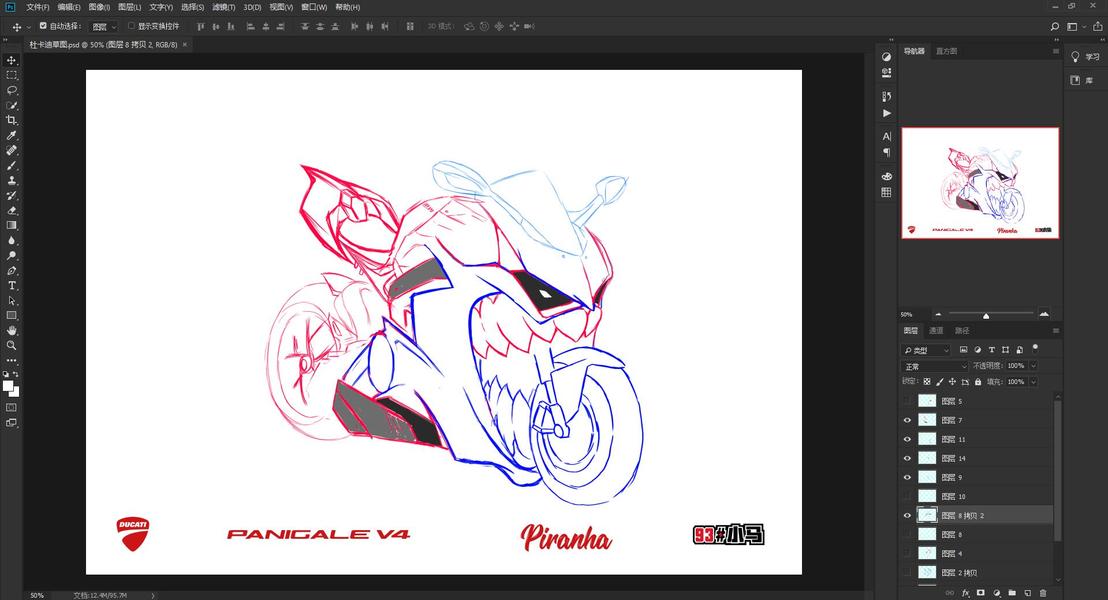The height and width of the screenshot is (600, 1108).
Task: Open the blend mode 正常 dropdown
Action: pos(935,366)
